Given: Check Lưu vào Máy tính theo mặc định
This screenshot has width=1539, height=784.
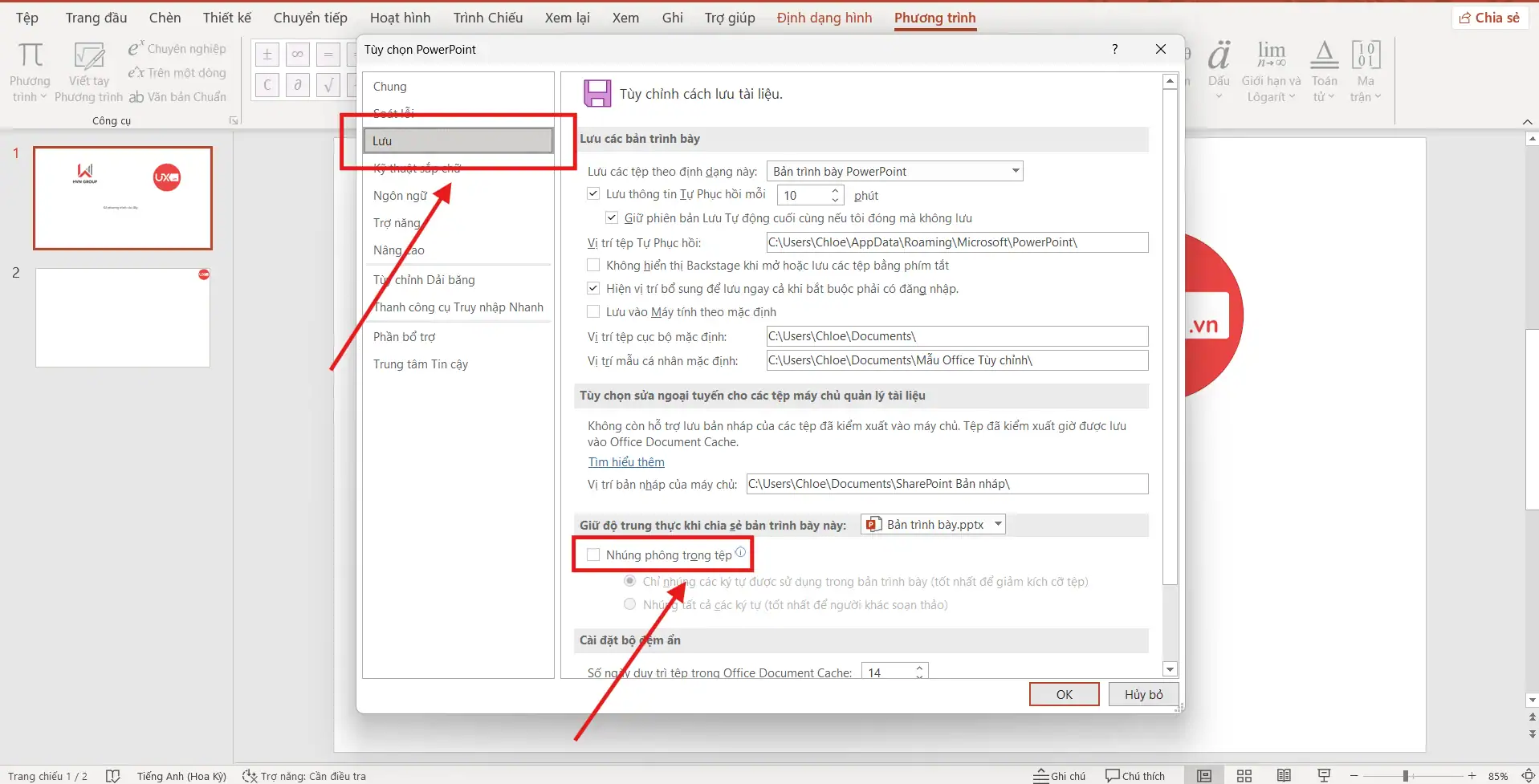Looking at the screenshot, I should coord(593,311).
